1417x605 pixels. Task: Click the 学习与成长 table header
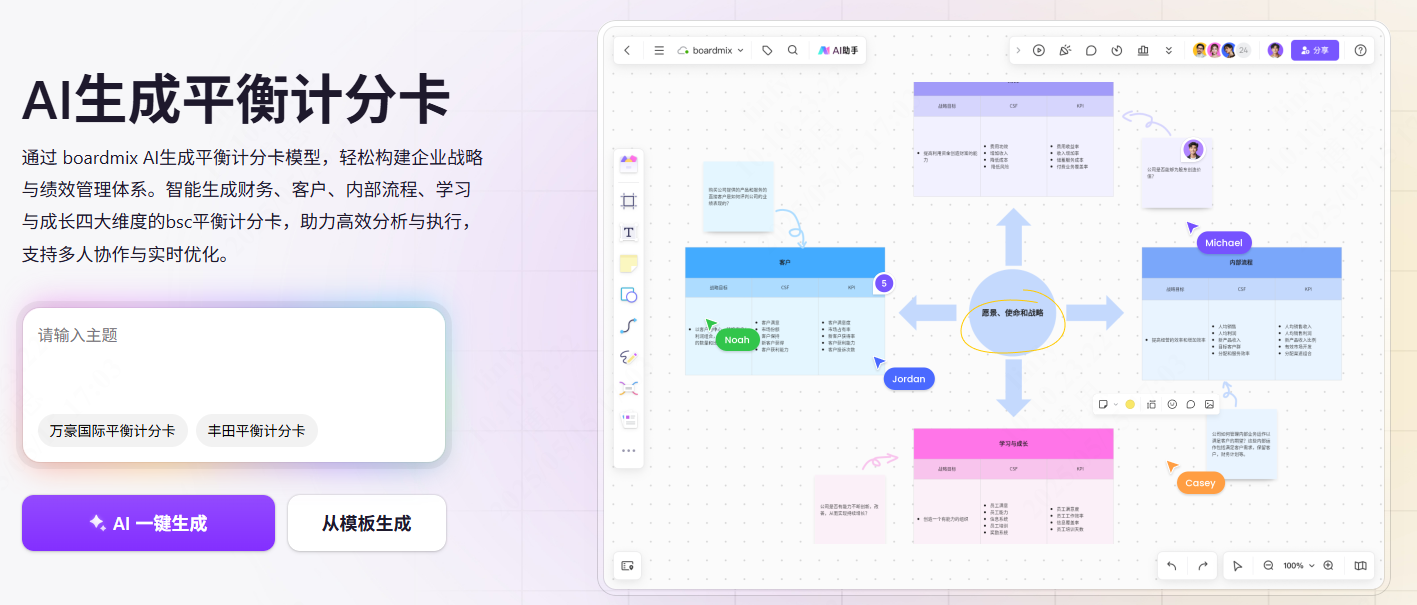pos(1013,443)
